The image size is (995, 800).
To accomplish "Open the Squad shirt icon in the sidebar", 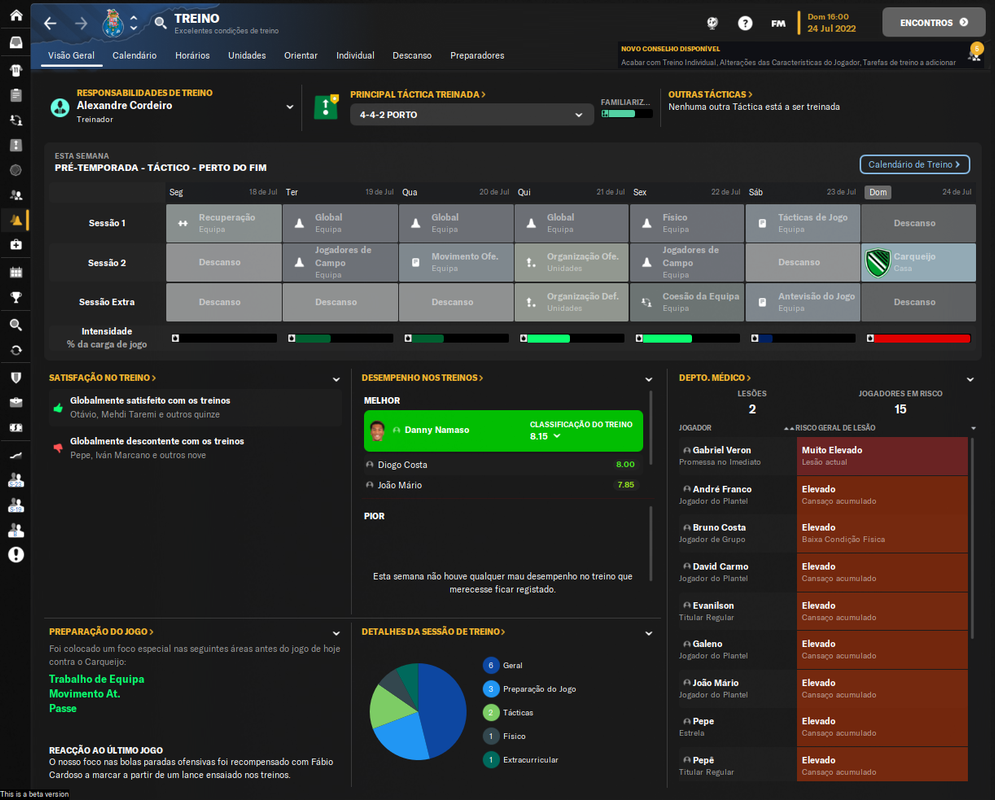I will [x=16, y=70].
